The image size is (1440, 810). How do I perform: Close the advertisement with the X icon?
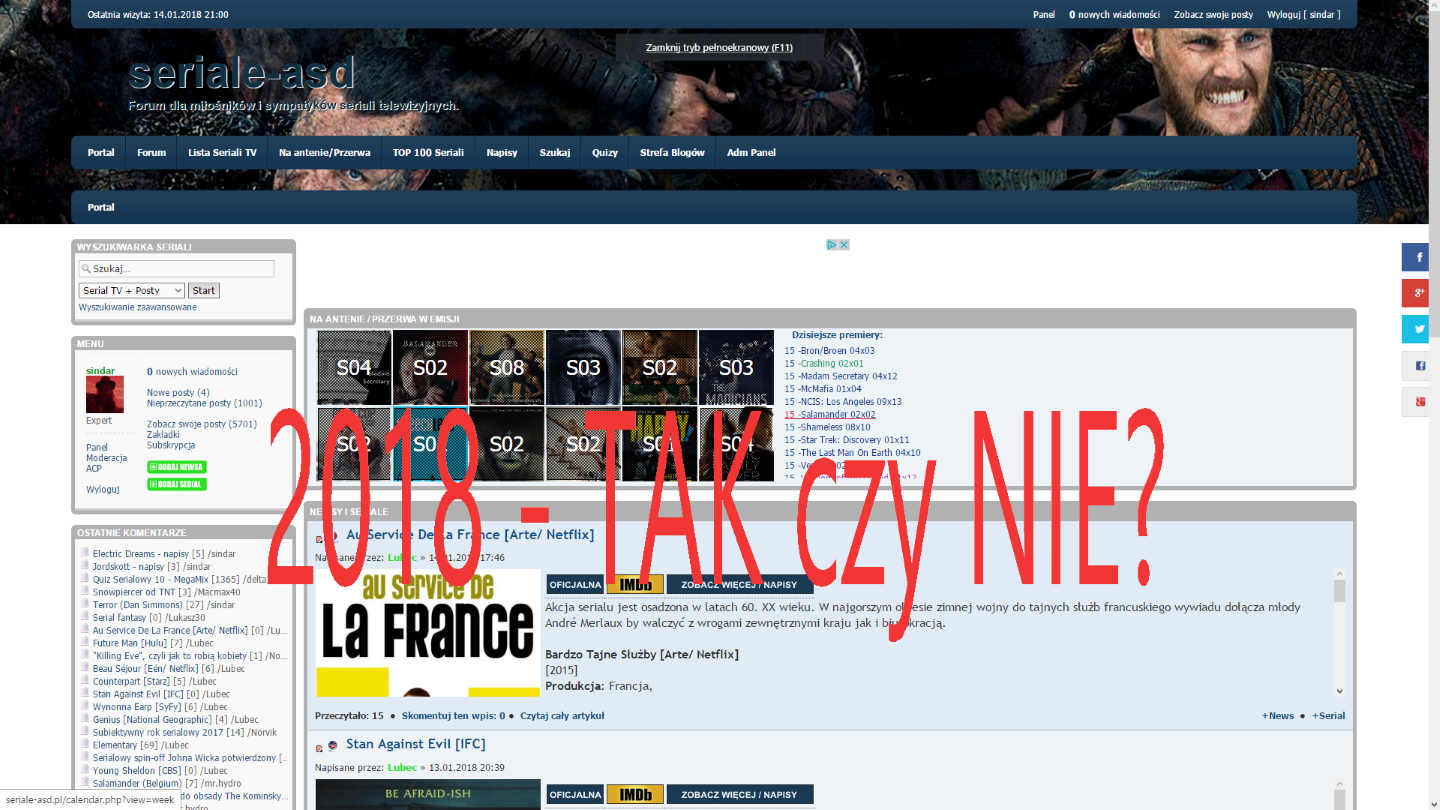[844, 244]
